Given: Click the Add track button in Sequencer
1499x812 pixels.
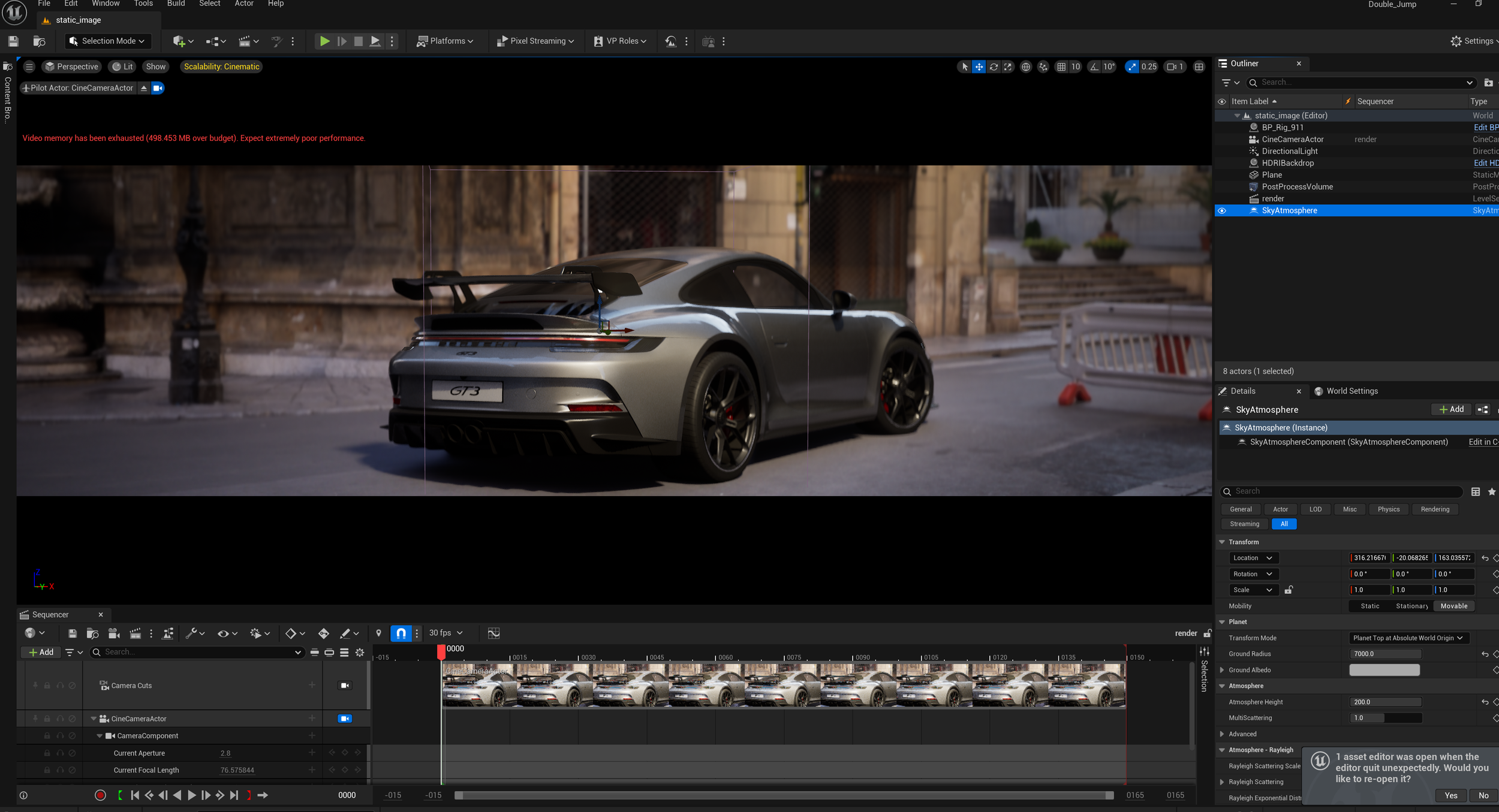Looking at the screenshot, I should coord(41,652).
